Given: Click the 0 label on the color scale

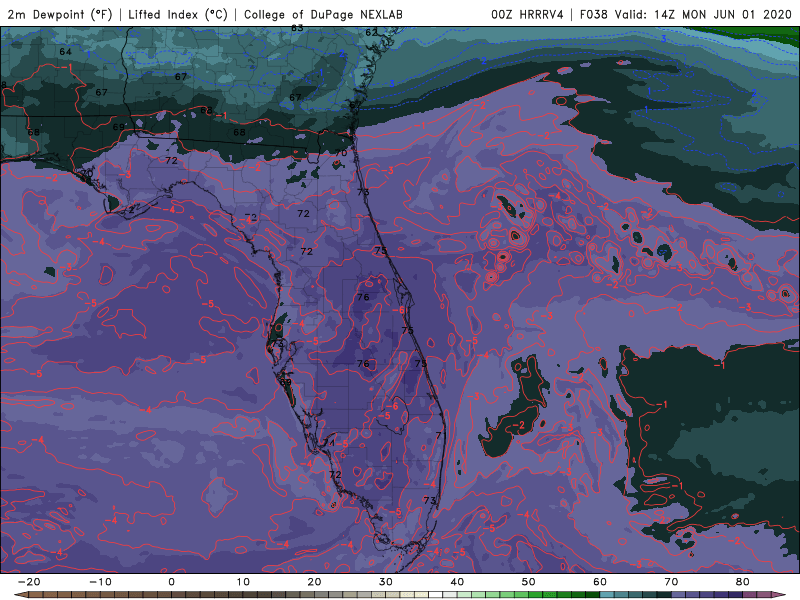Looking at the screenshot, I should point(171,582).
